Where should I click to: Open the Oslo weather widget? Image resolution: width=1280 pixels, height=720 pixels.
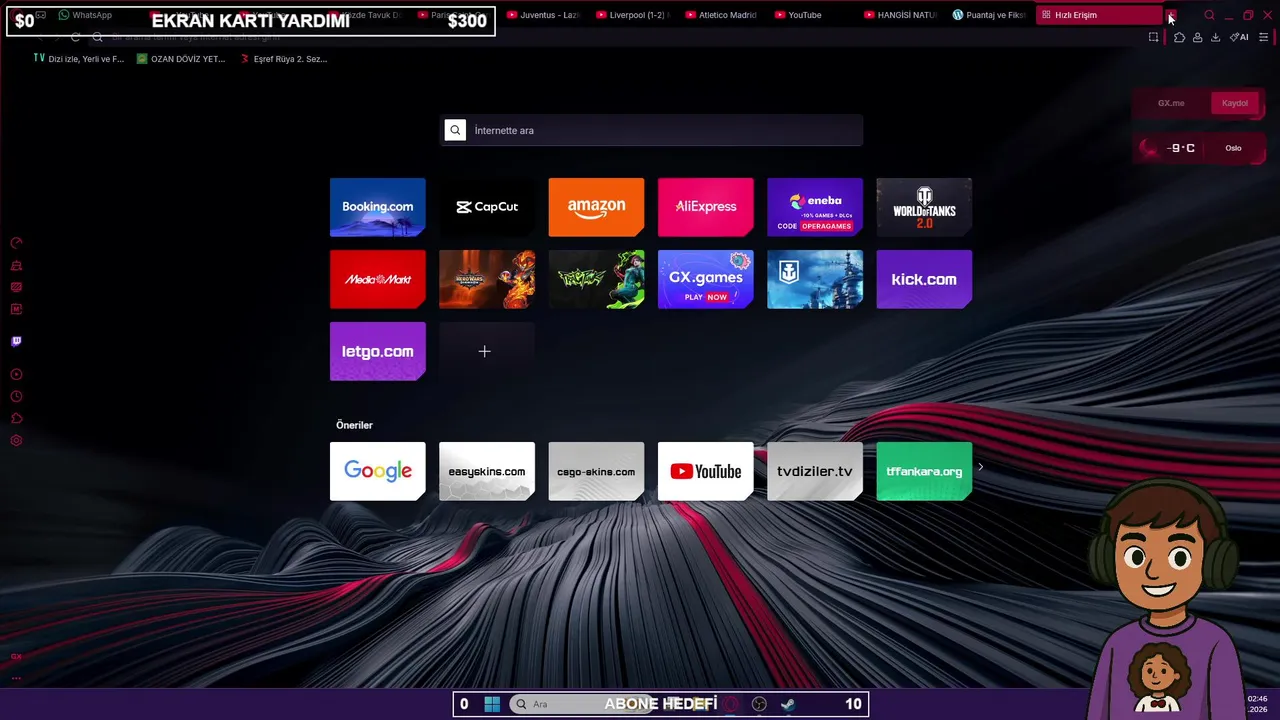point(1198,148)
